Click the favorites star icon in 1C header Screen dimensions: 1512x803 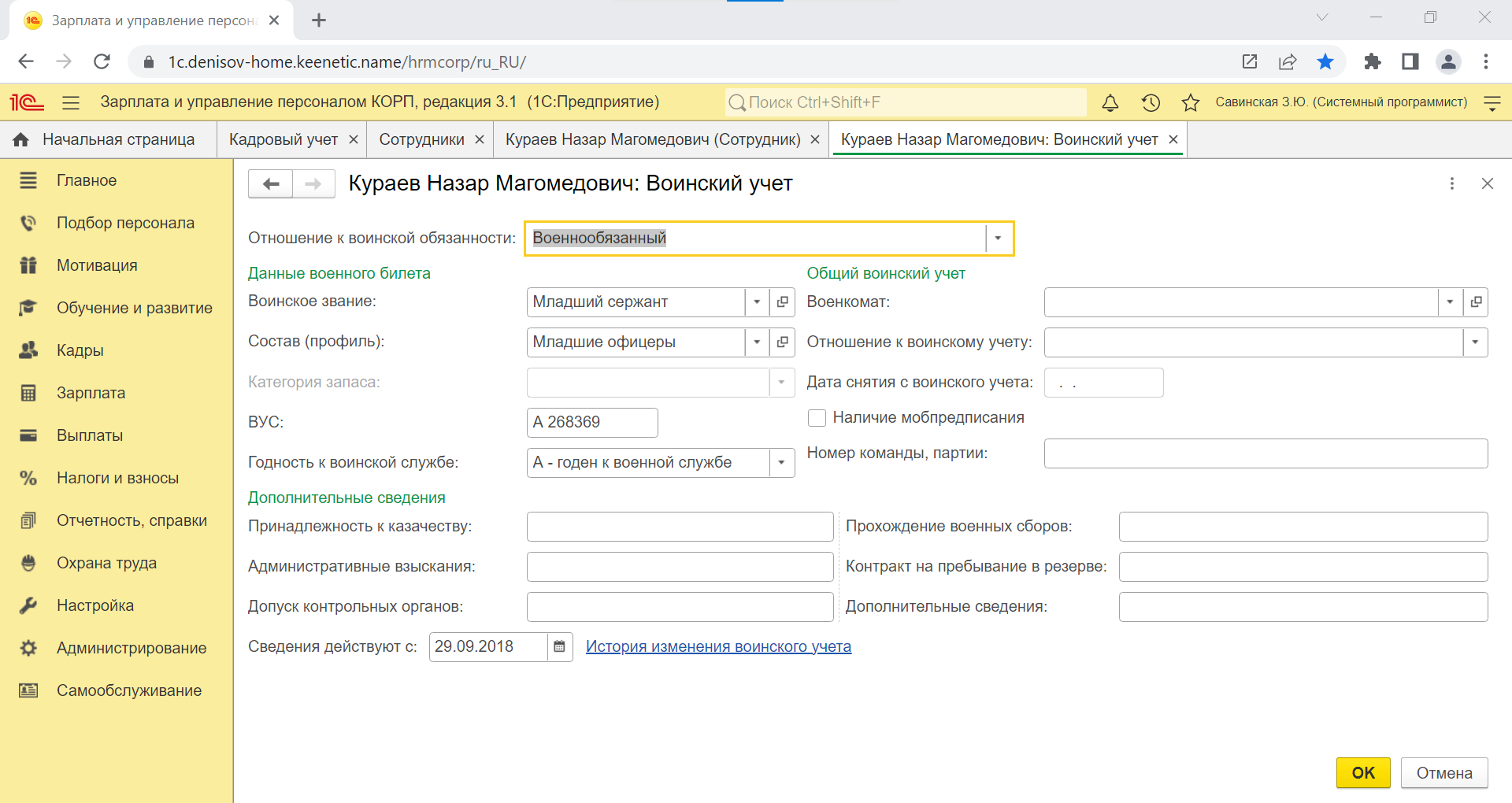pyautogui.click(x=1191, y=102)
